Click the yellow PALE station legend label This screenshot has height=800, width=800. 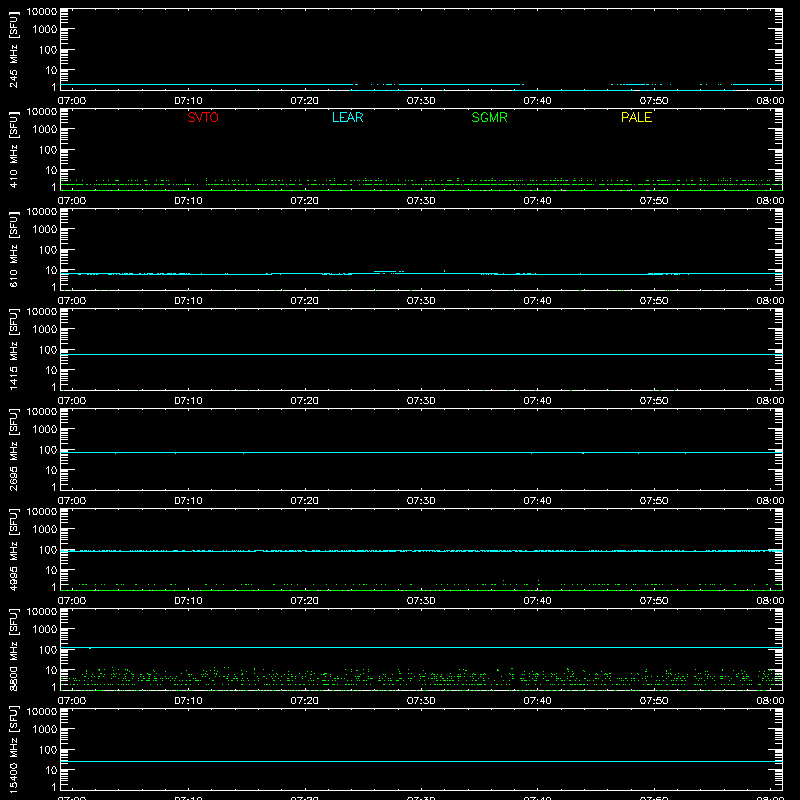click(x=636, y=117)
